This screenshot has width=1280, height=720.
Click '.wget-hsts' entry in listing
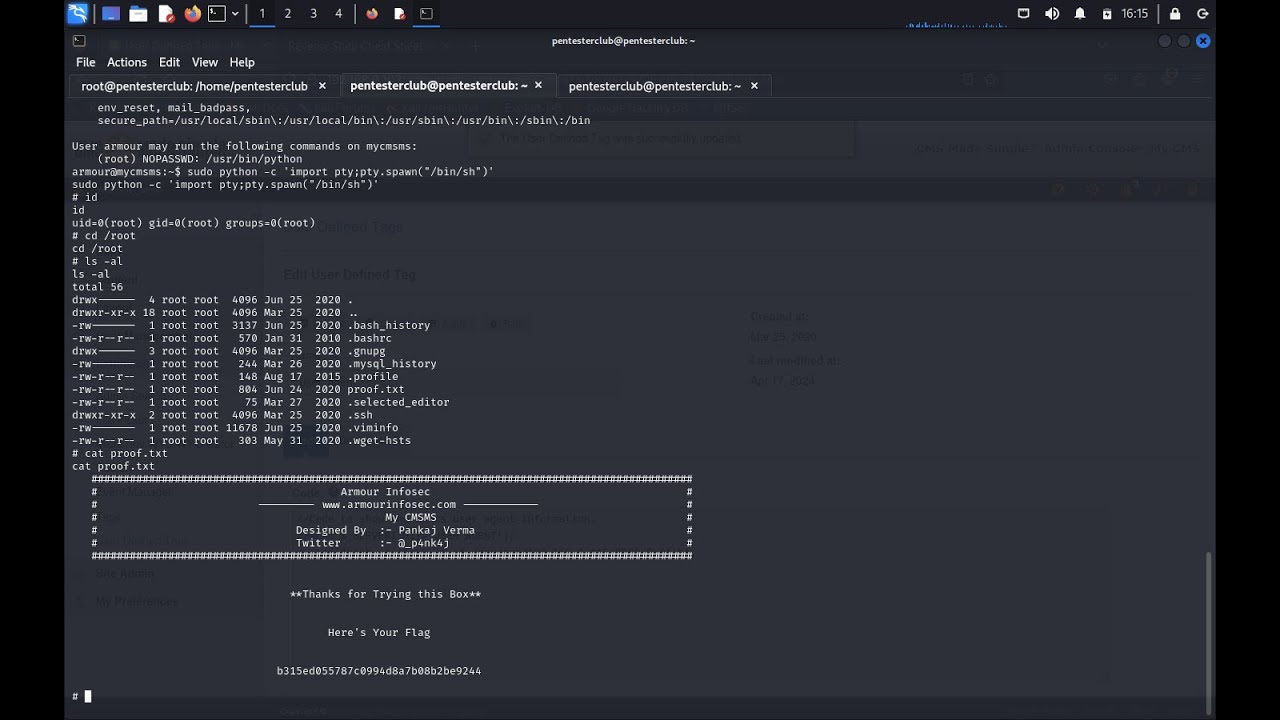379,441
